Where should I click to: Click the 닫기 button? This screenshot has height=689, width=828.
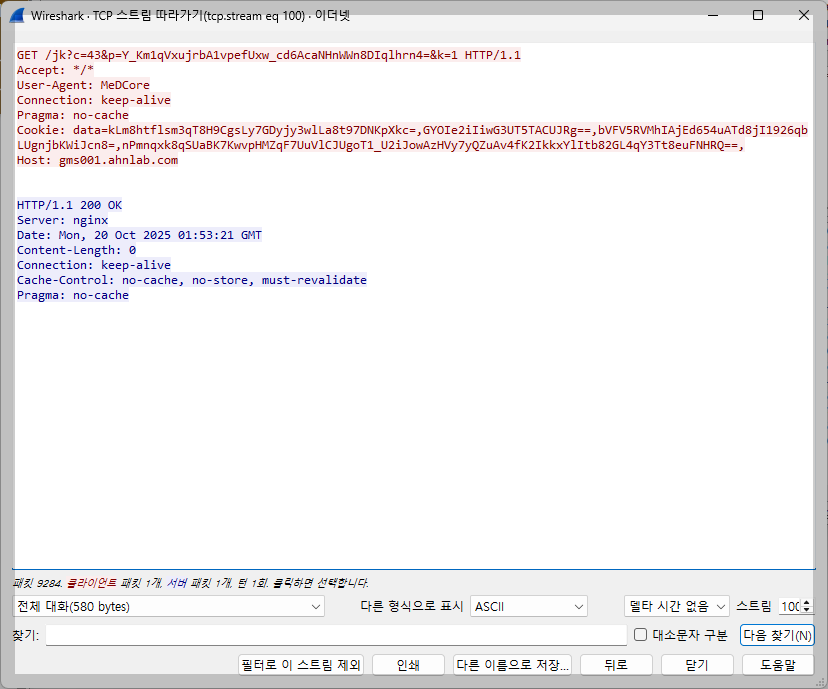point(697,665)
